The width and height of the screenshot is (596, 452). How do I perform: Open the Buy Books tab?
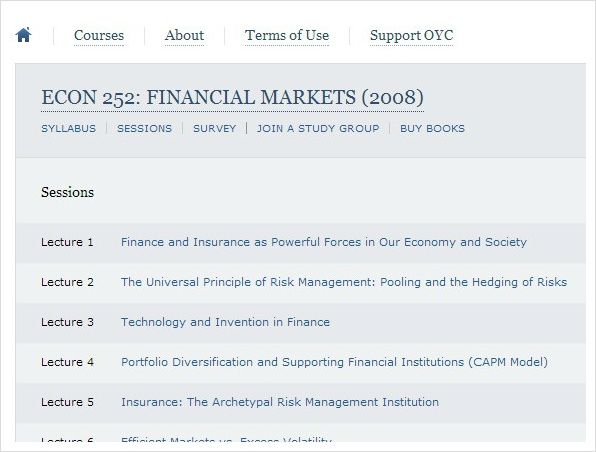pos(432,128)
